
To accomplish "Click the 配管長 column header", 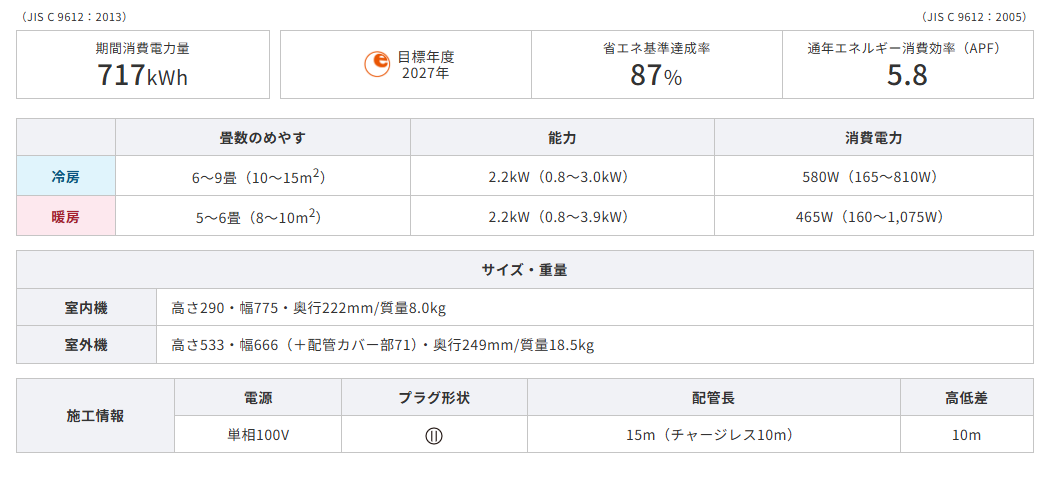I will [x=714, y=398].
